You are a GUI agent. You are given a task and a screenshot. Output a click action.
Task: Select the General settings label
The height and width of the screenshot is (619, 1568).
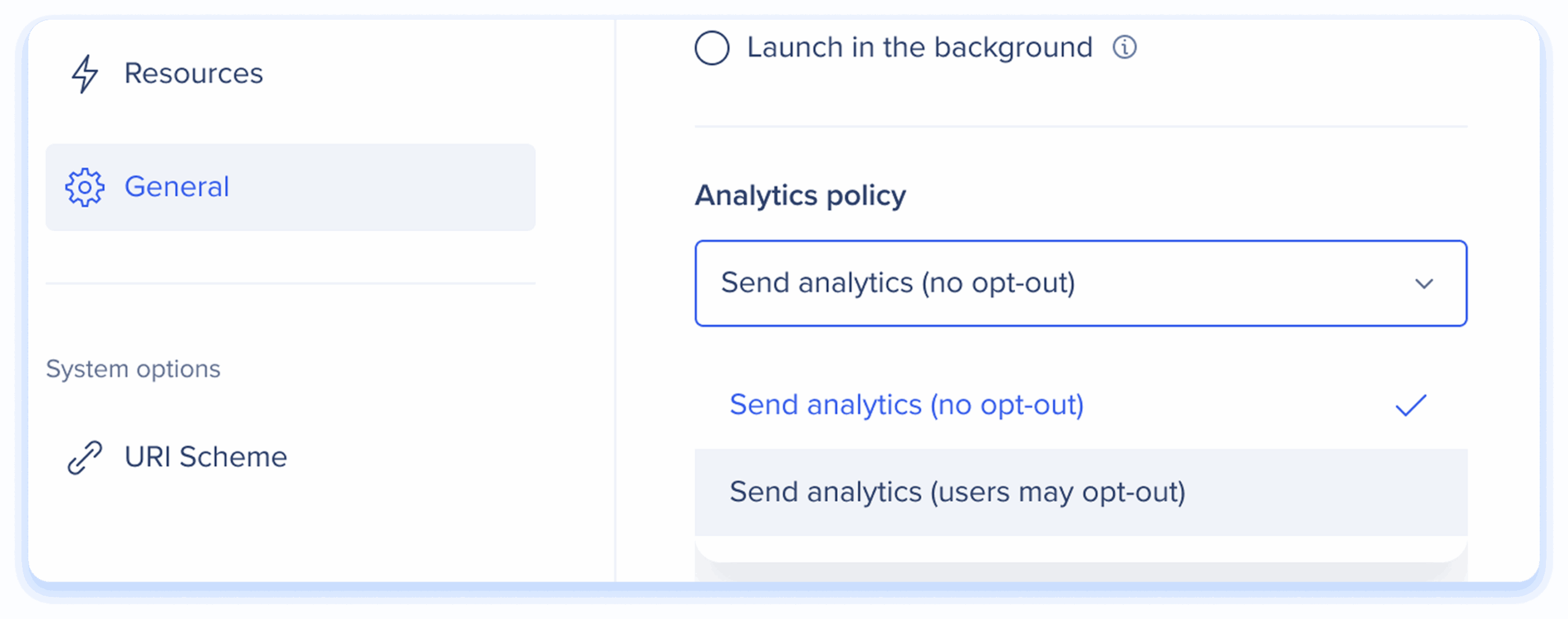coord(177,187)
